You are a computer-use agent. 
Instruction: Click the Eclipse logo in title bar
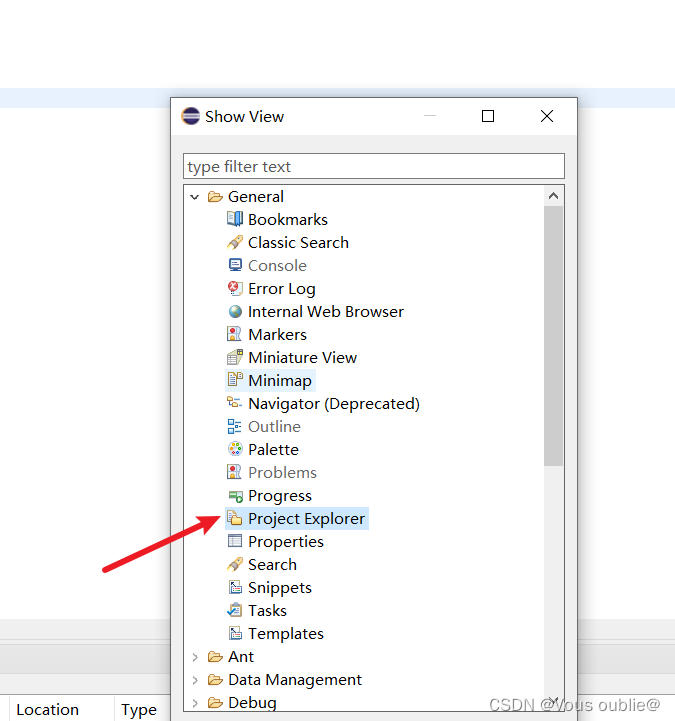tap(190, 116)
